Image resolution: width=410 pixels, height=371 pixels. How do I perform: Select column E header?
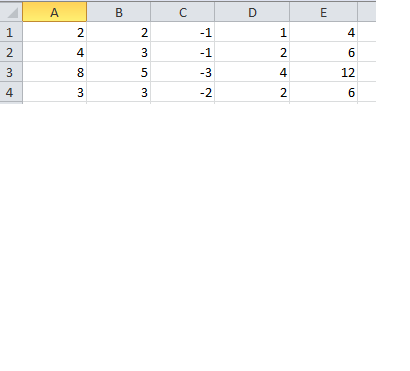[x=324, y=12]
